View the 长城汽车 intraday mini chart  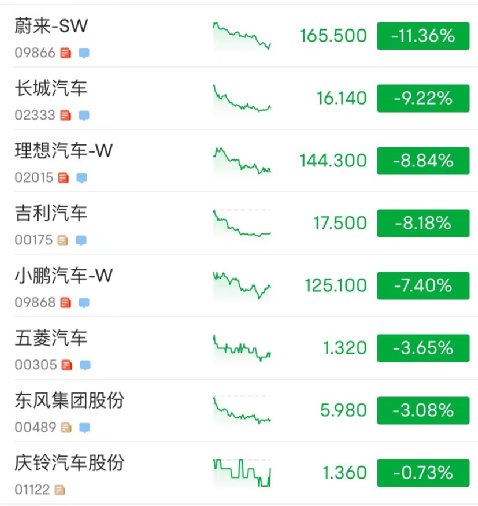click(242, 98)
